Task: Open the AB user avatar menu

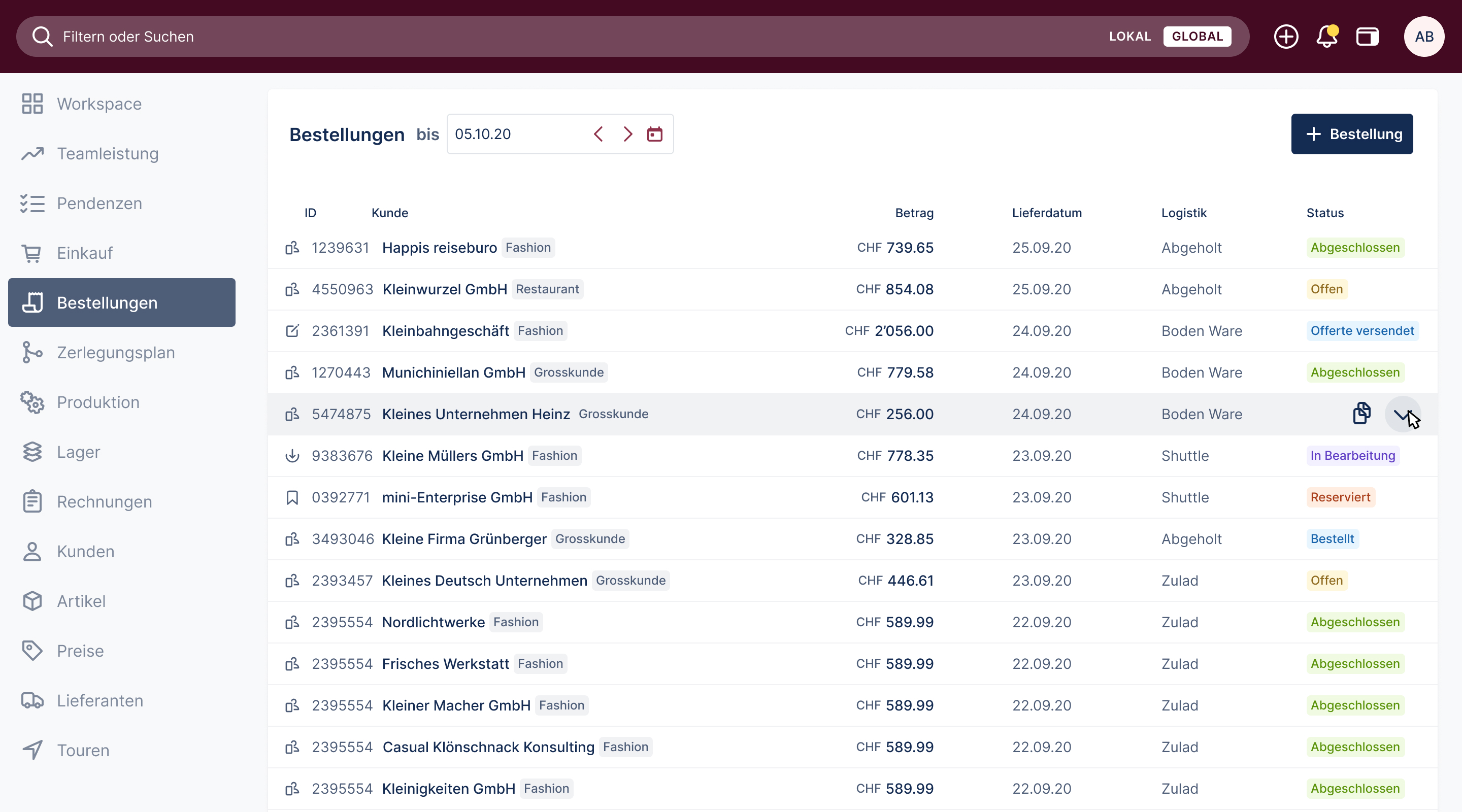Action: (1423, 37)
